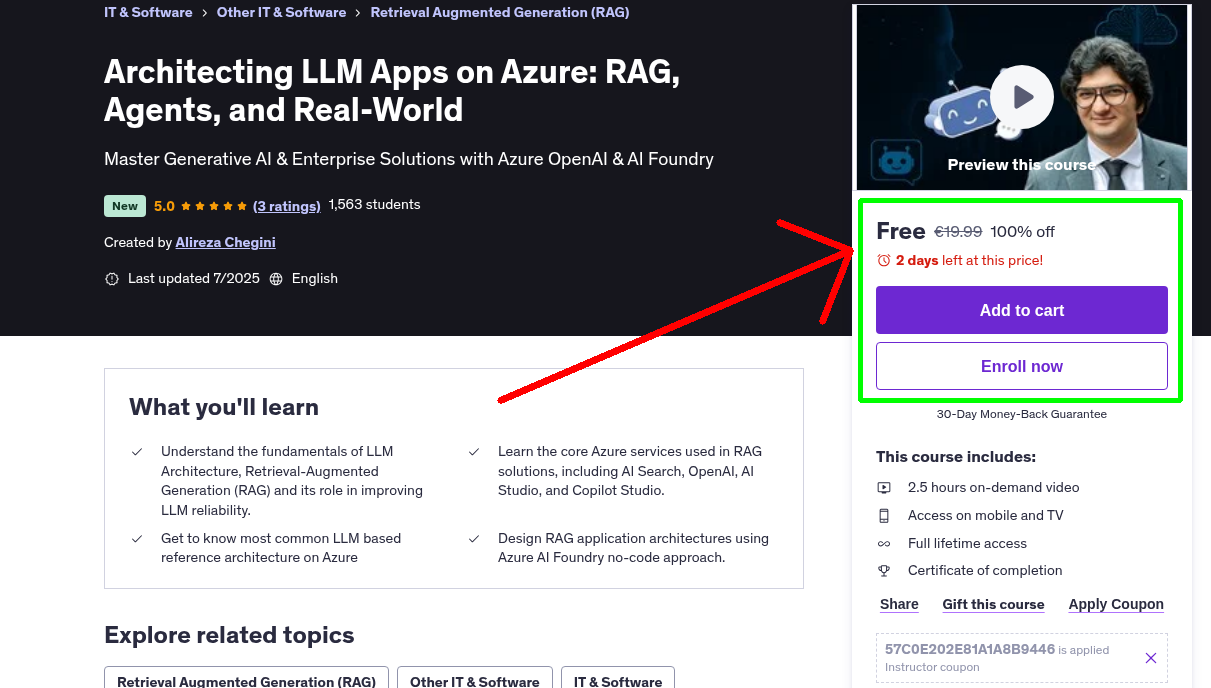Play the course preview video

coord(1022,97)
